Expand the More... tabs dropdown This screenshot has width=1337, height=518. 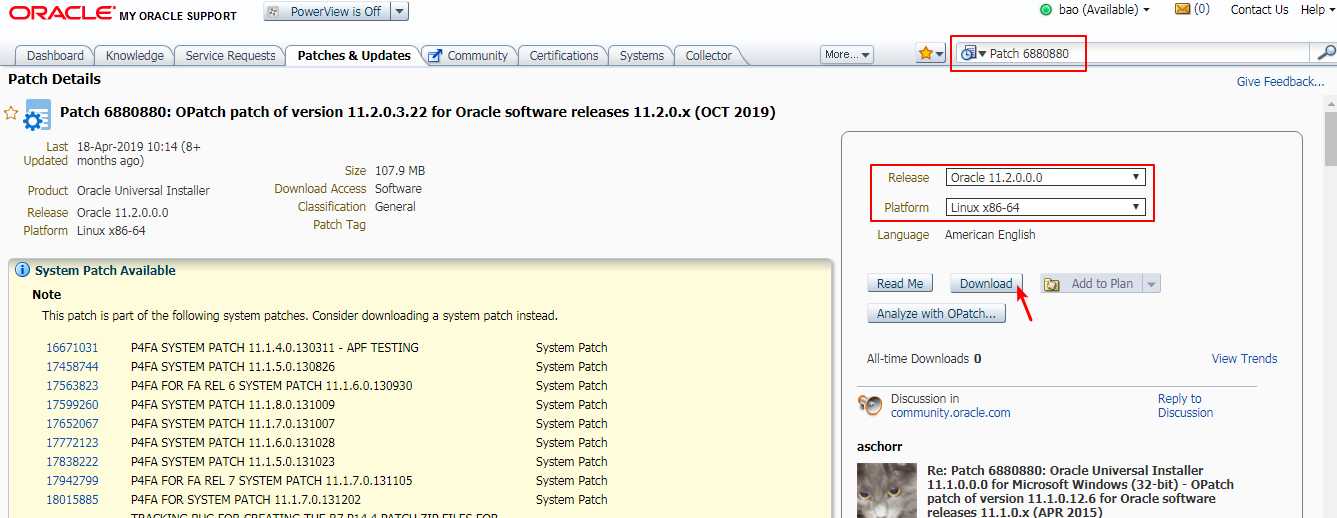pyautogui.click(x=847, y=55)
